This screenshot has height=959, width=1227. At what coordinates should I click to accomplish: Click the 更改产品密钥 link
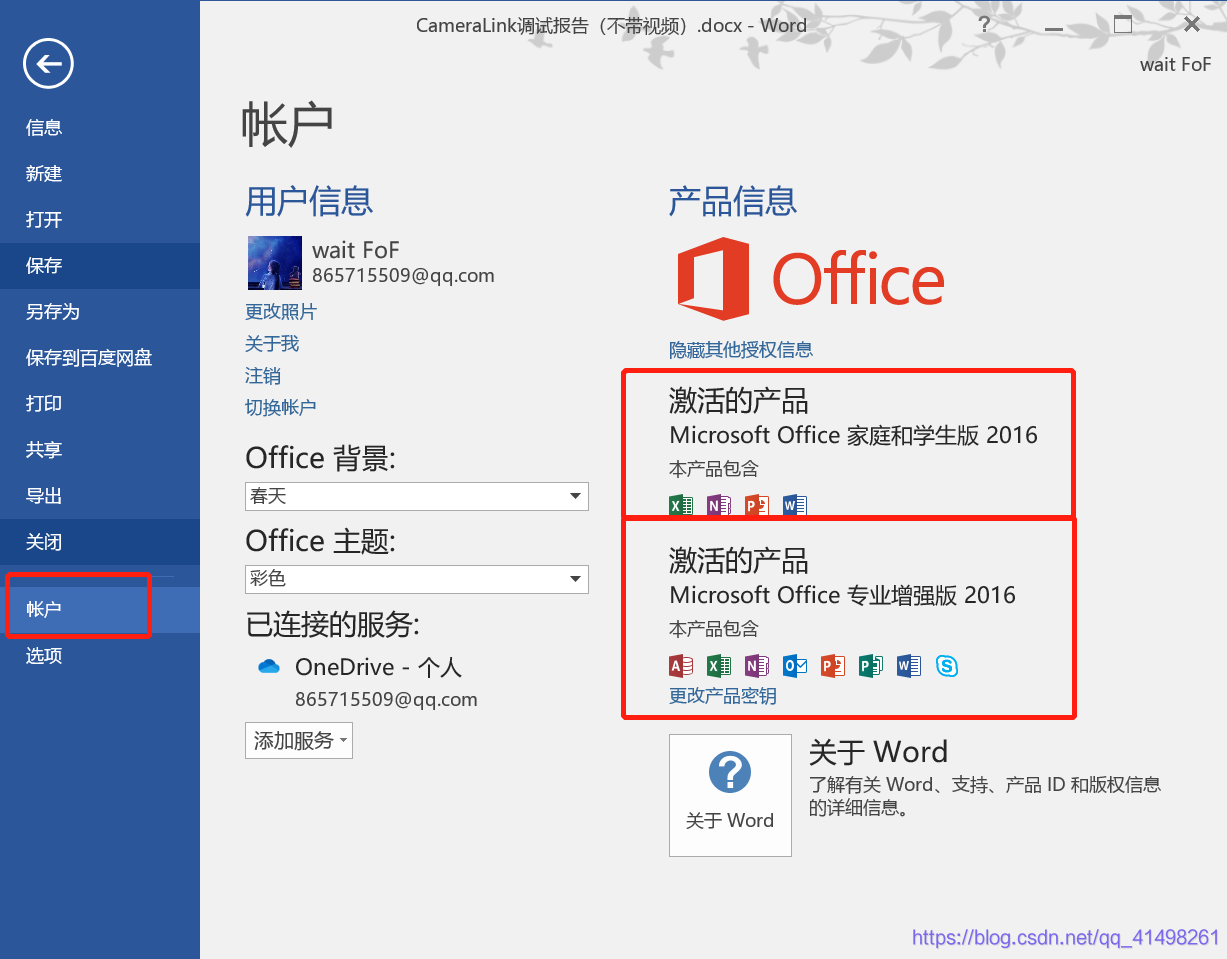(723, 696)
